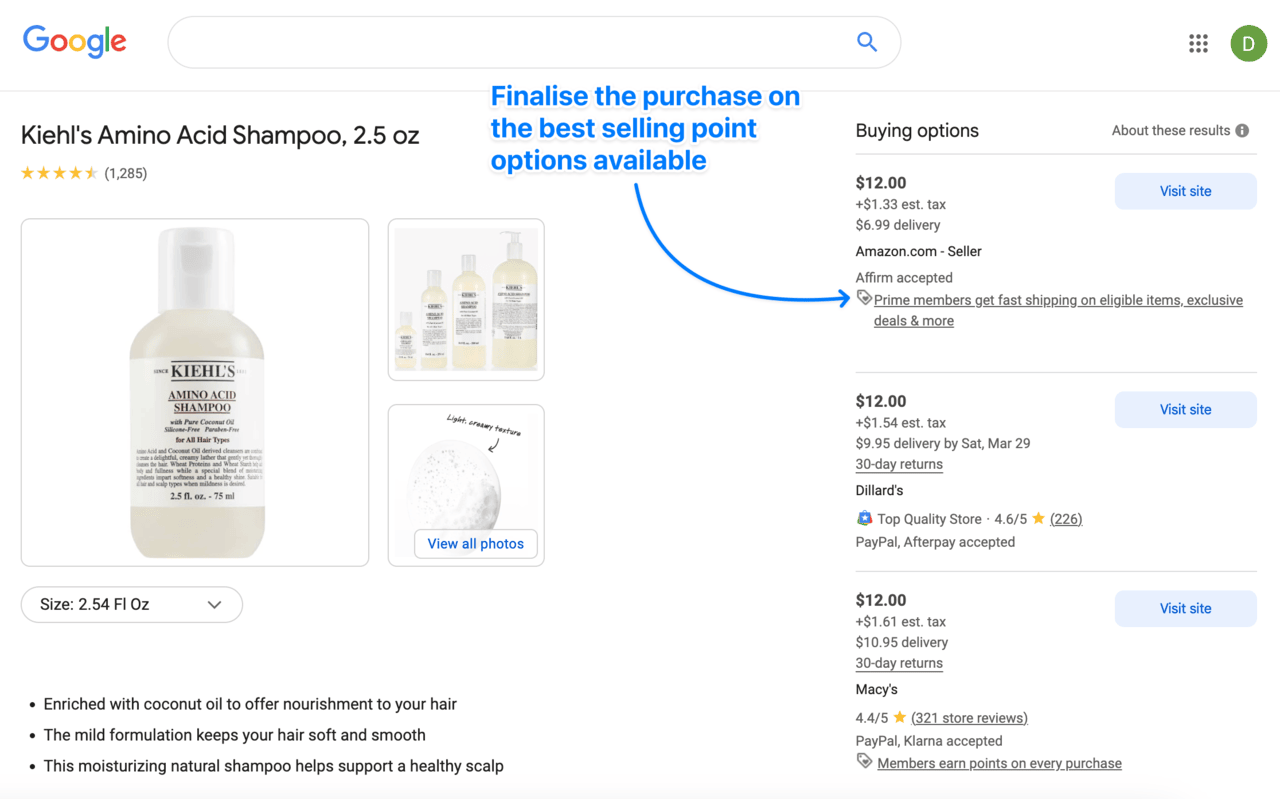The width and height of the screenshot is (1280, 800).
Task: Open the account profile avatar
Action: point(1248,43)
